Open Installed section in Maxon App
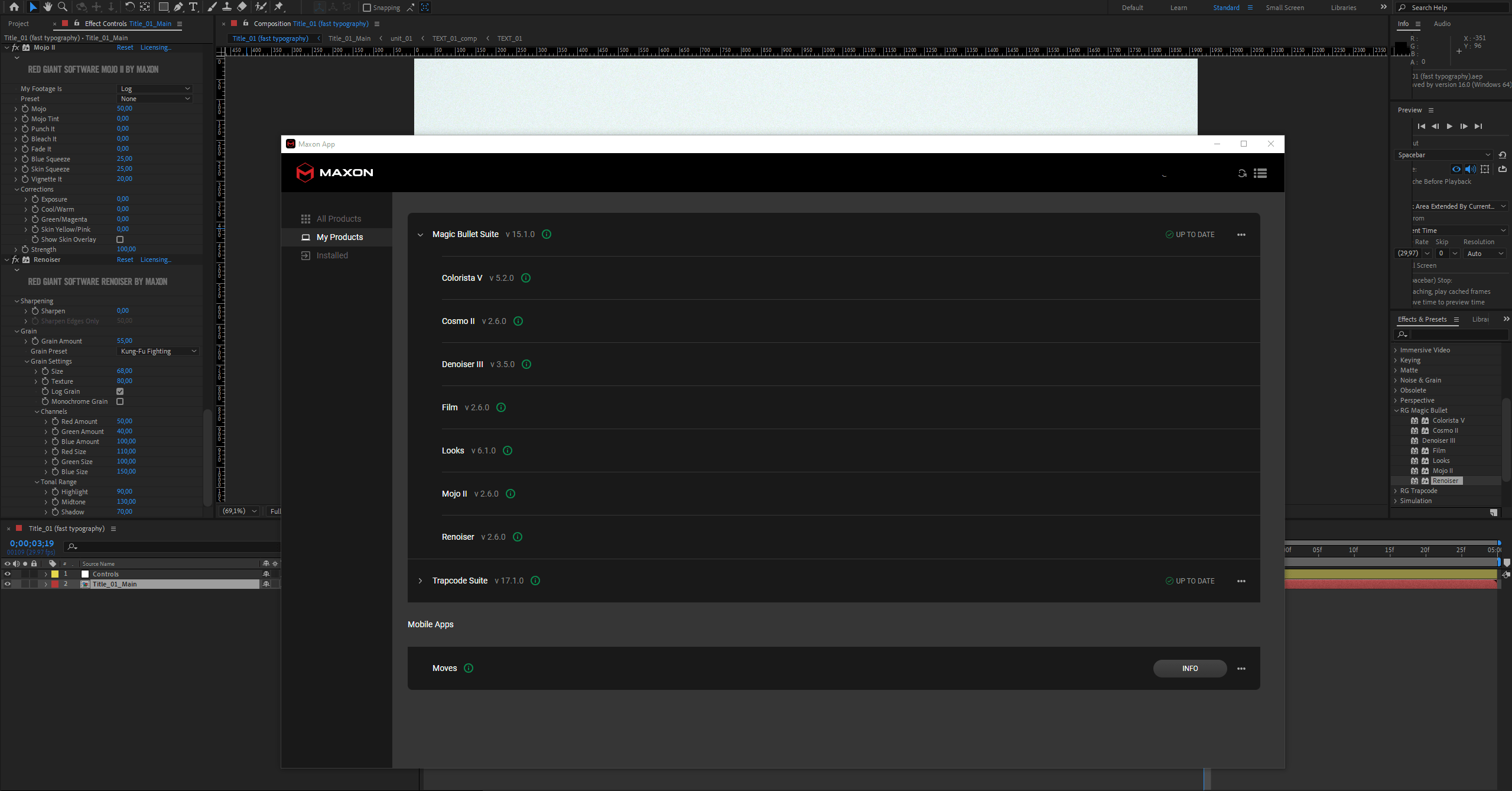Viewport: 1512px width, 791px height. point(332,255)
